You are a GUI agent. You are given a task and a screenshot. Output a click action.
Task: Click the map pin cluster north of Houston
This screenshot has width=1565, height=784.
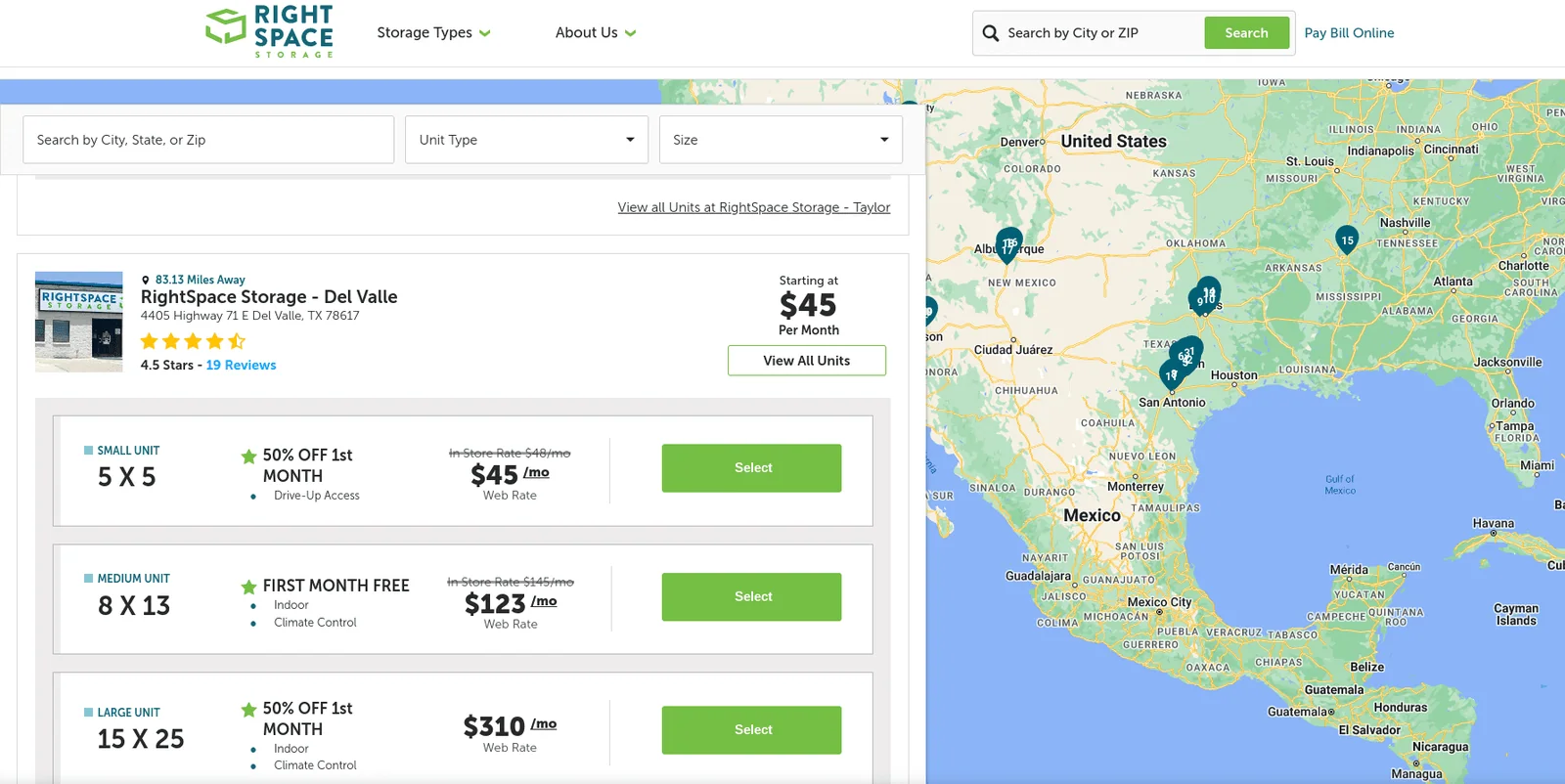(x=1205, y=296)
